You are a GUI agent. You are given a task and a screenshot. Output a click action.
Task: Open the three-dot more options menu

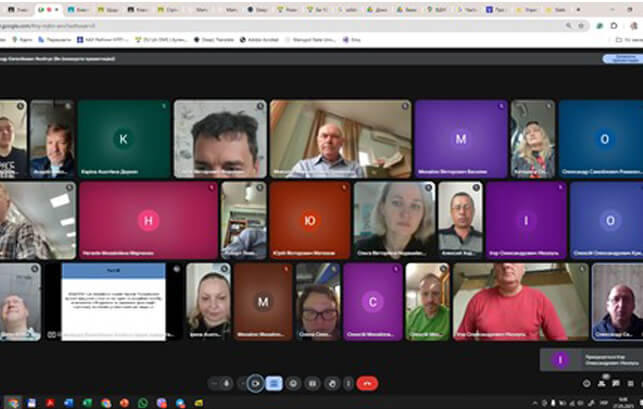[347, 383]
